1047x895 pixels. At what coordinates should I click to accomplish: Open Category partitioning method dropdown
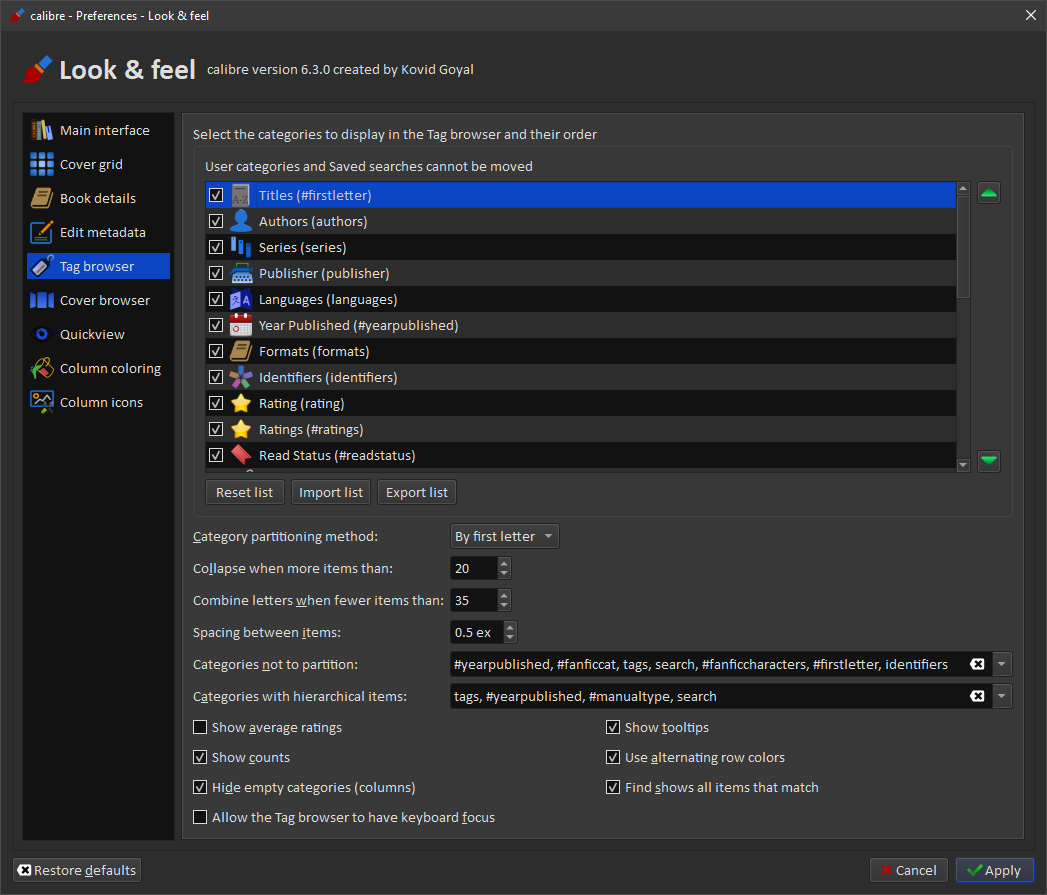click(x=504, y=536)
